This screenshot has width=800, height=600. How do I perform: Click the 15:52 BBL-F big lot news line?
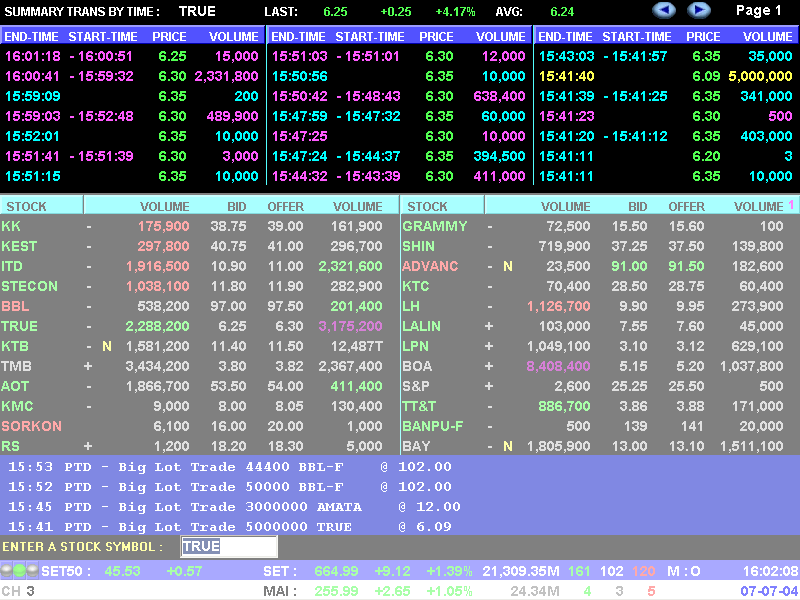(230, 487)
